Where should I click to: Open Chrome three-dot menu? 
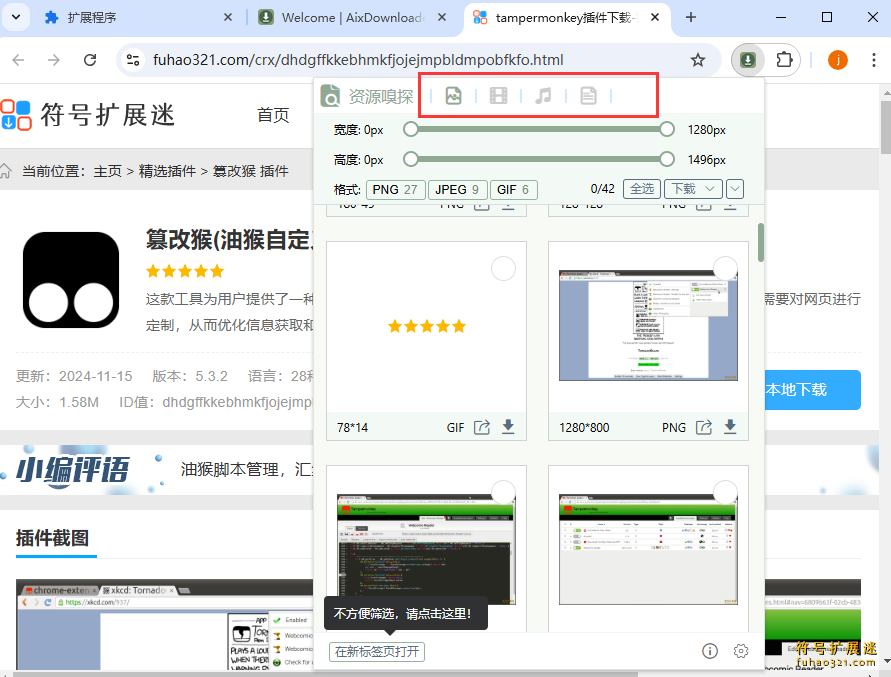(873, 60)
